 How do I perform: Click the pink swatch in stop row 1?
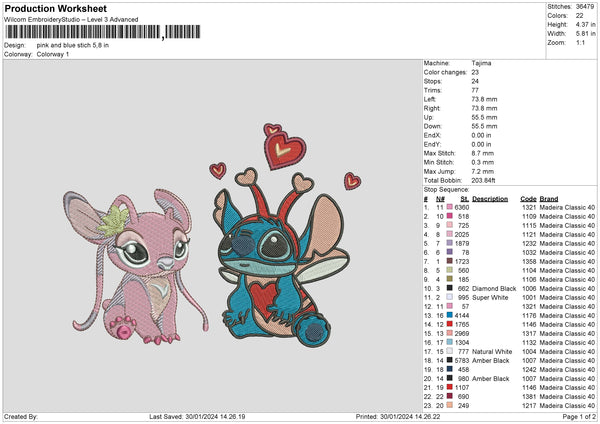[450, 207]
